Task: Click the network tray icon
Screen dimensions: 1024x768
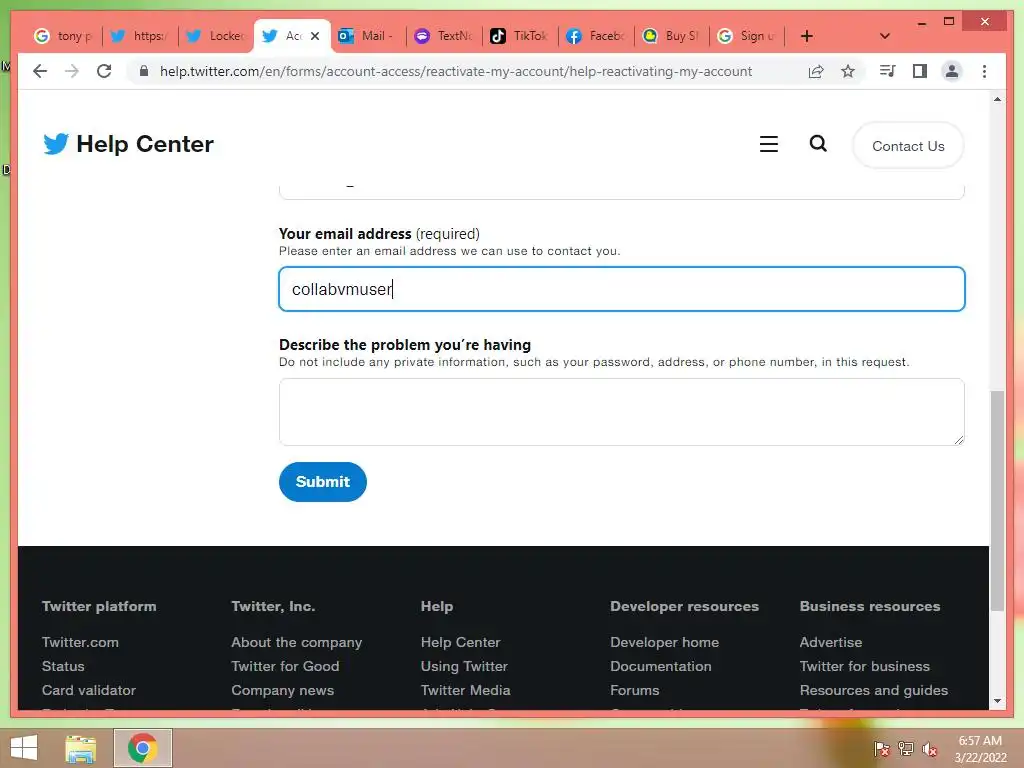Action: tap(906, 749)
